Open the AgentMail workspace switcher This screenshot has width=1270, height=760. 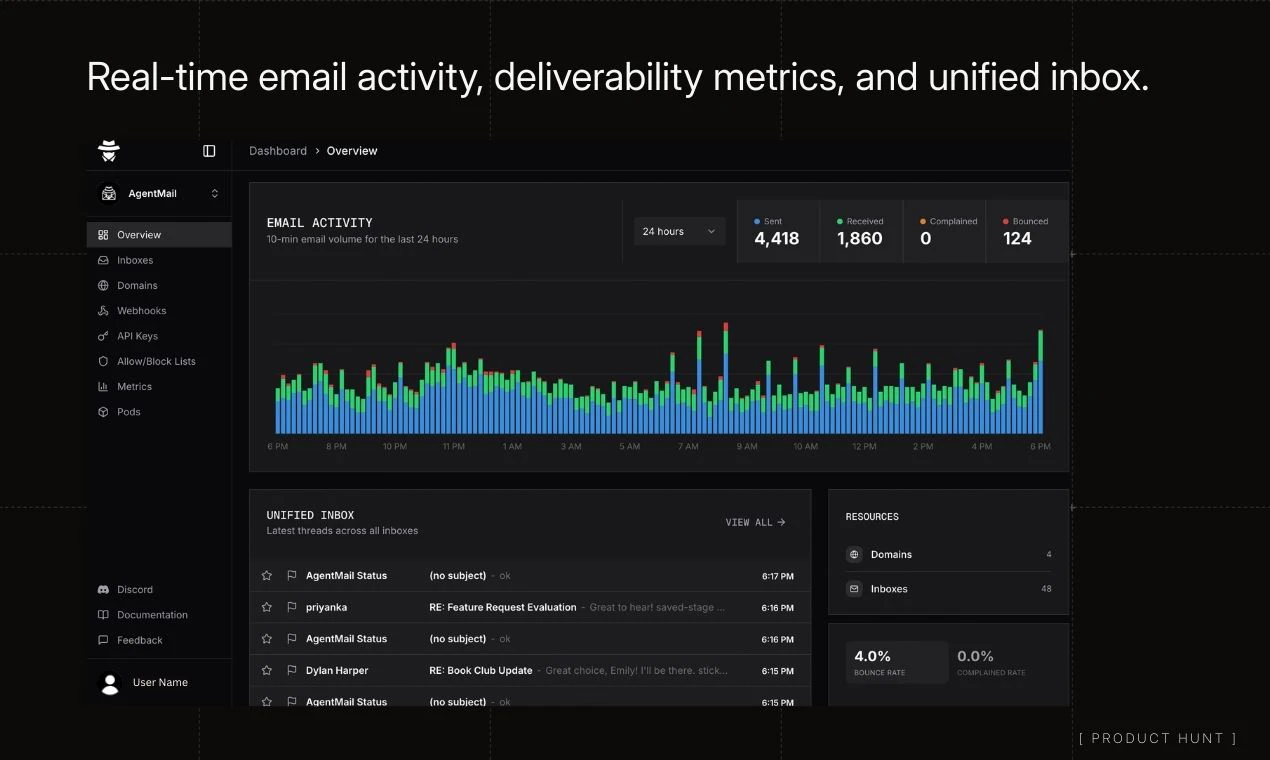(x=160, y=193)
